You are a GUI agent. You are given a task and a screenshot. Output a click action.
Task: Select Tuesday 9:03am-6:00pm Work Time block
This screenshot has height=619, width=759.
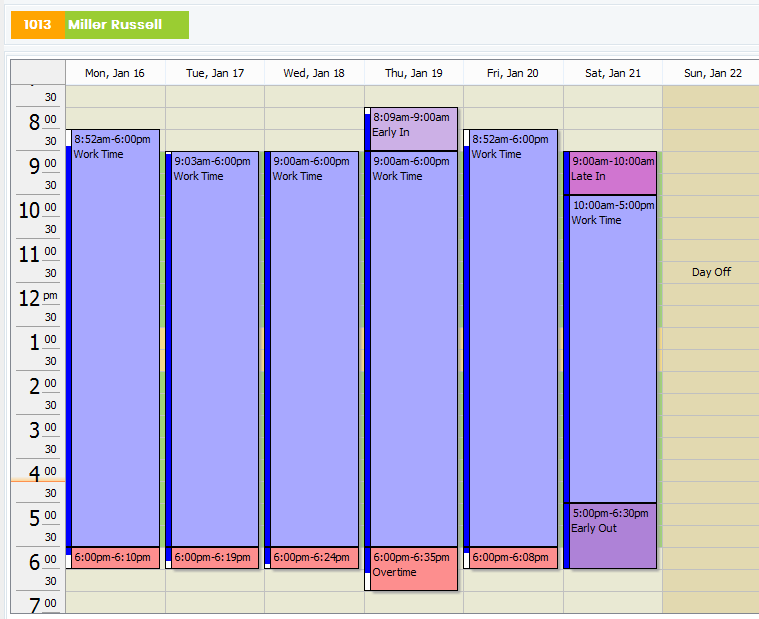[213, 349]
